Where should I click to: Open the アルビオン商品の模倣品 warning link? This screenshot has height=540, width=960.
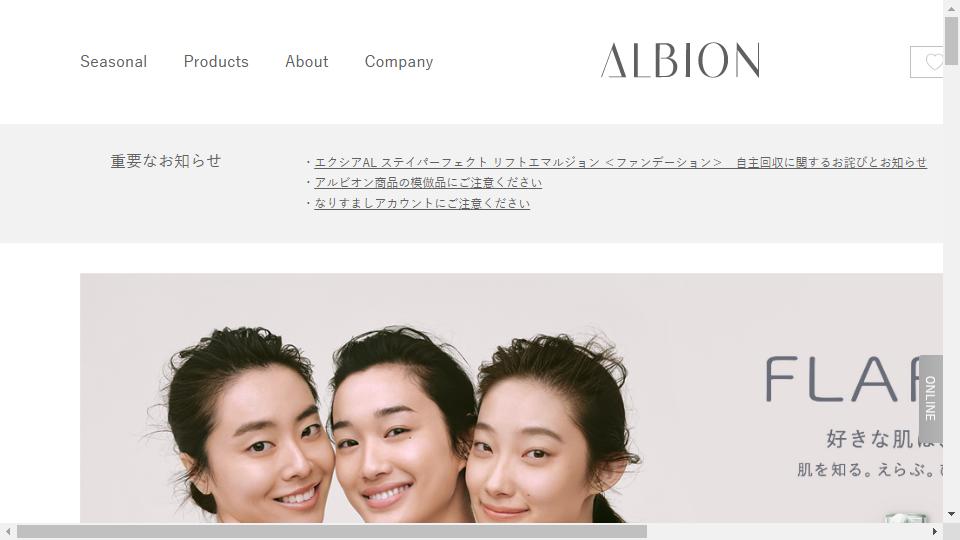point(428,182)
